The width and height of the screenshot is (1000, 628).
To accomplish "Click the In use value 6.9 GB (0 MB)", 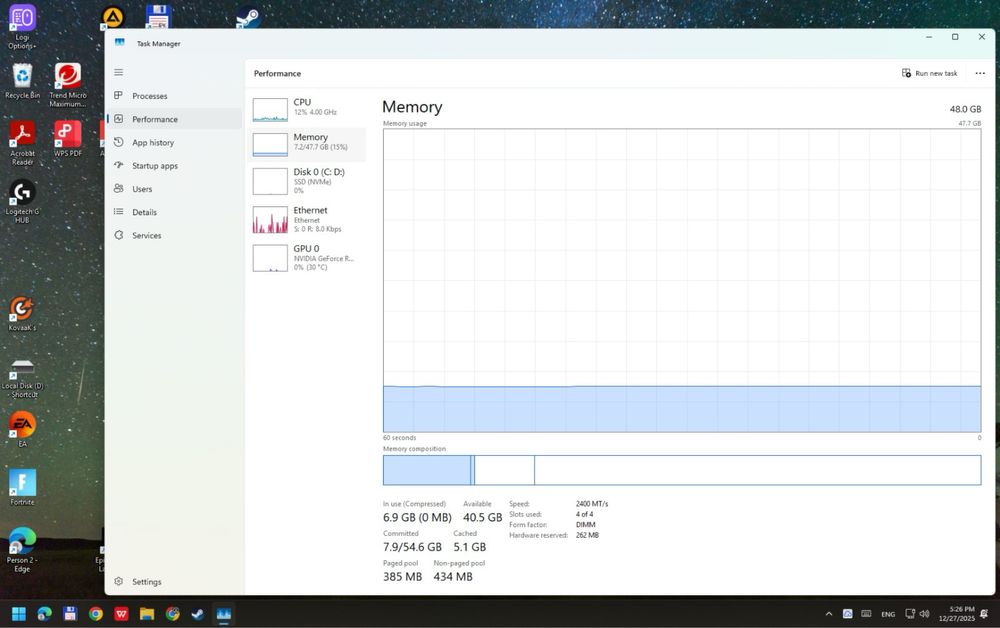I will 417,518.
